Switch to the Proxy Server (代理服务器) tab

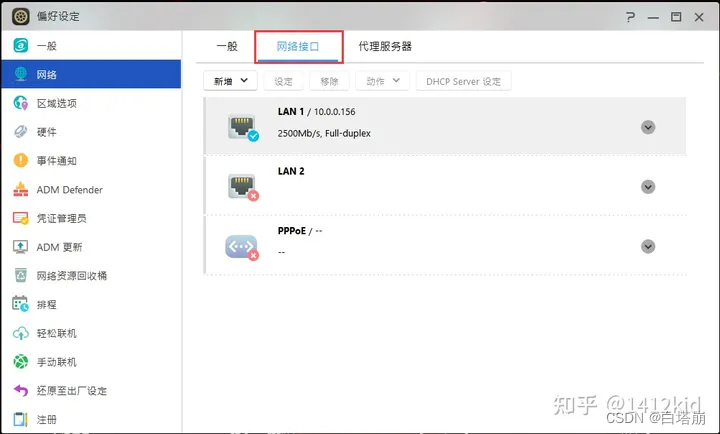pos(385,46)
